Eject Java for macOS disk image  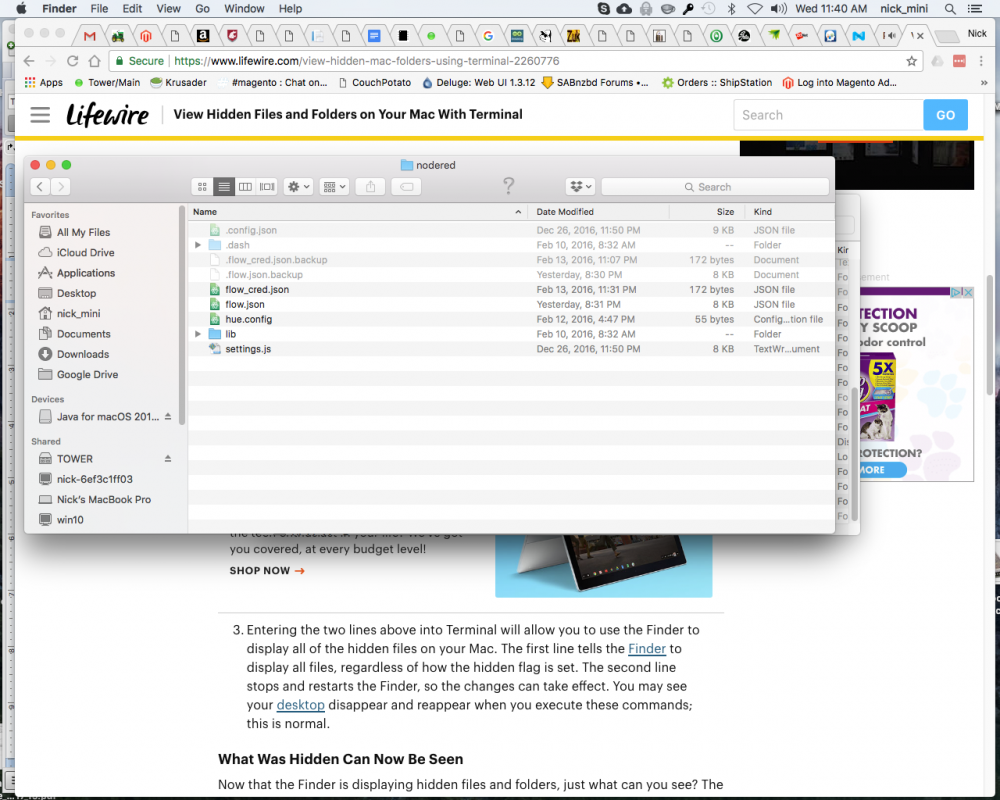(x=168, y=417)
